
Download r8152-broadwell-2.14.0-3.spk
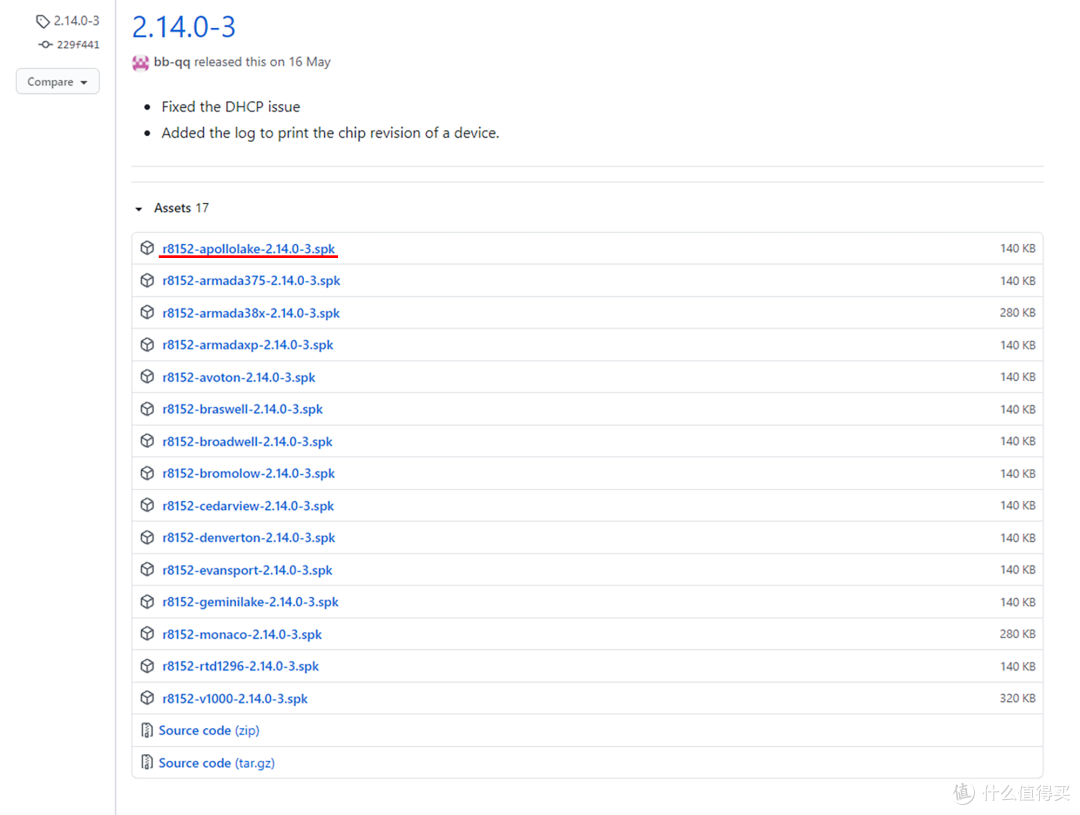click(247, 442)
